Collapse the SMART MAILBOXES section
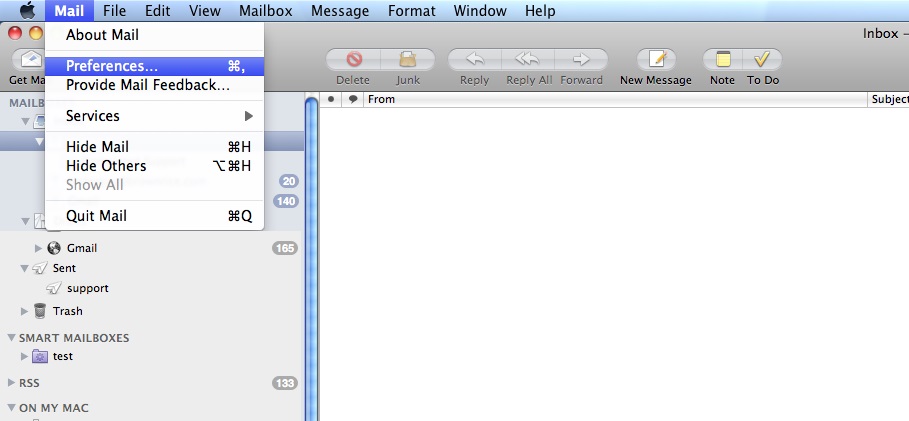Viewport: 909px width, 421px height. click(x=11, y=337)
